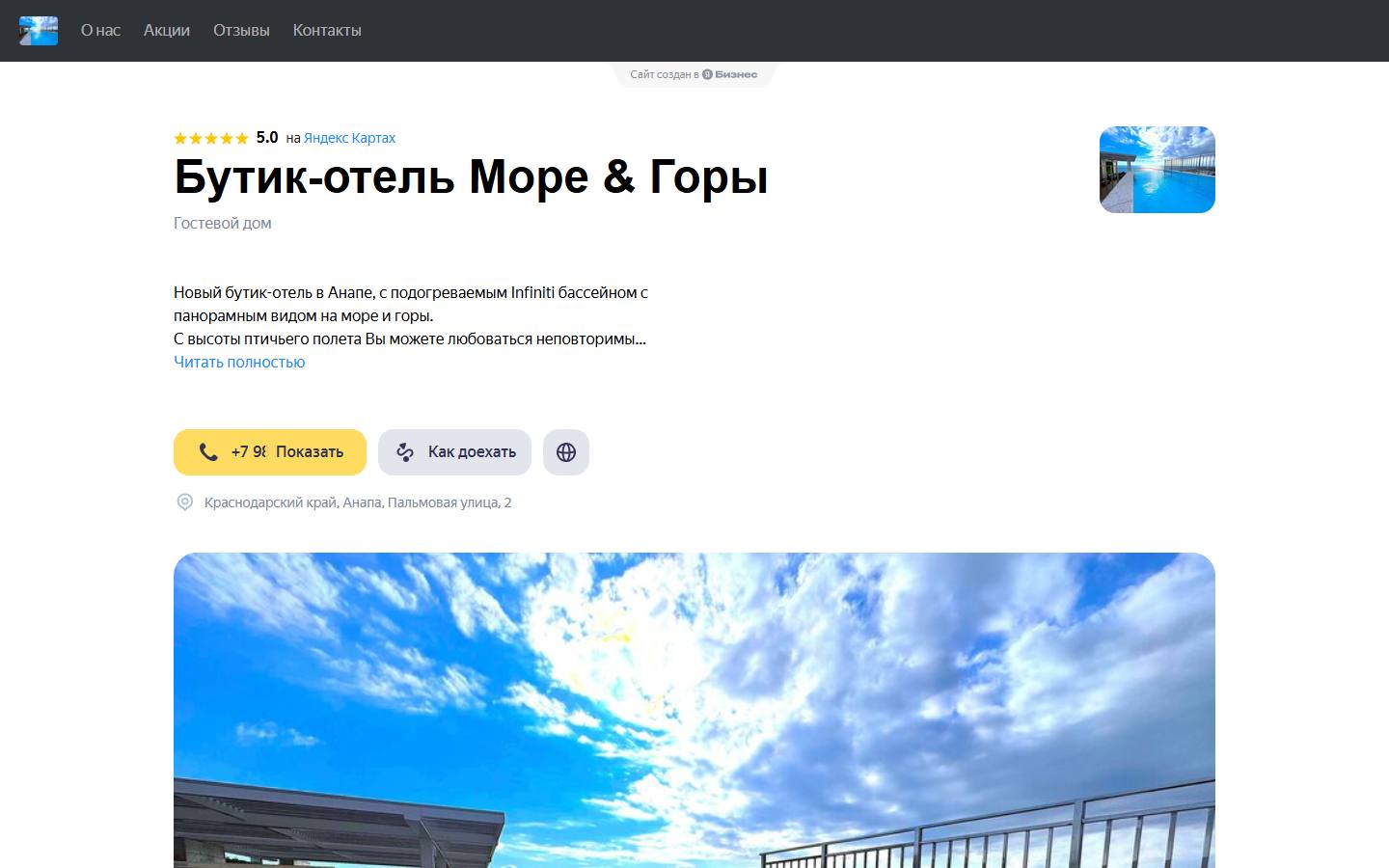Click the Гостевой дом category label
The width and height of the screenshot is (1389, 868).
[x=223, y=223]
